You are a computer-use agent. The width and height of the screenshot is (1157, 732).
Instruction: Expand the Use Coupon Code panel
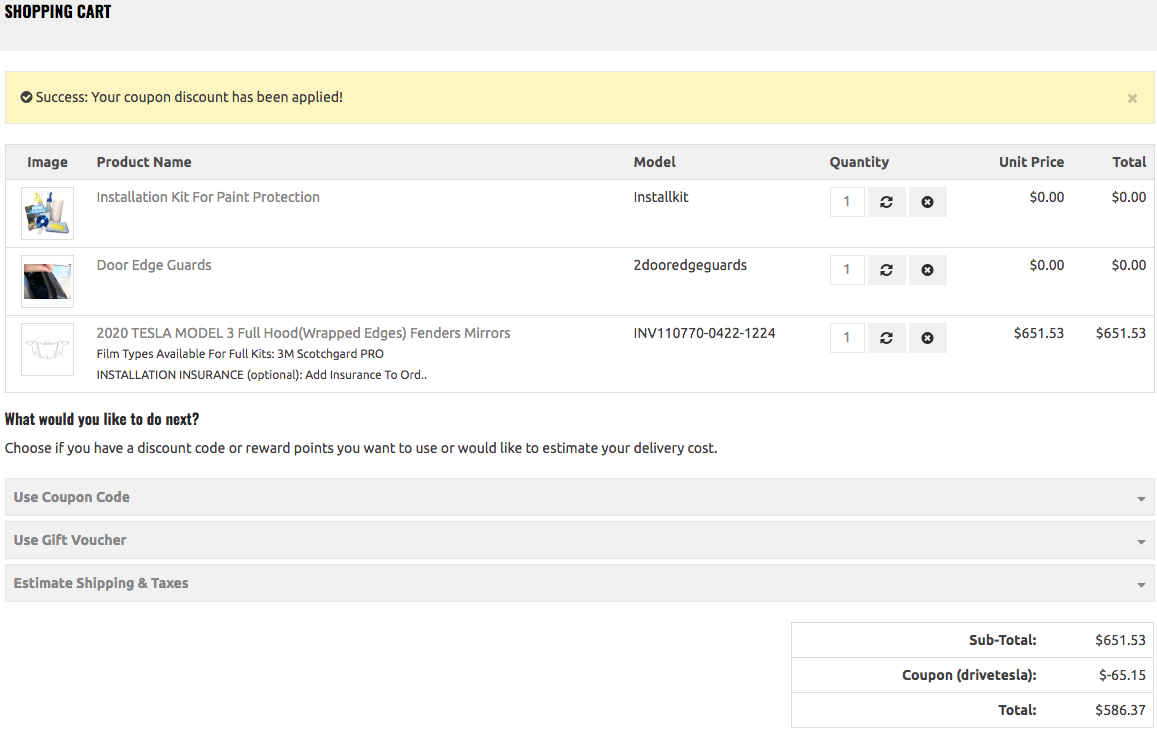coord(72,497)
